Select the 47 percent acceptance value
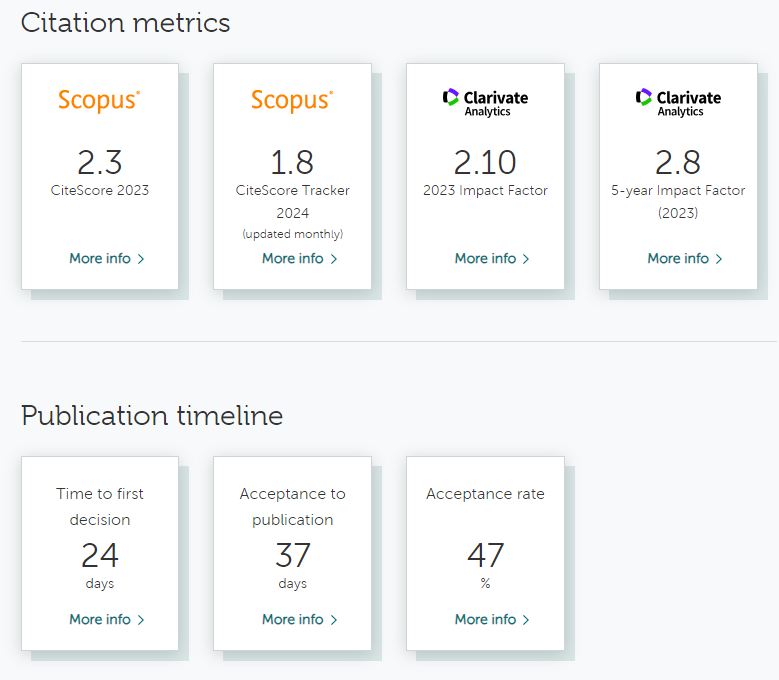779x680 pixels. (x=485, y=555)
